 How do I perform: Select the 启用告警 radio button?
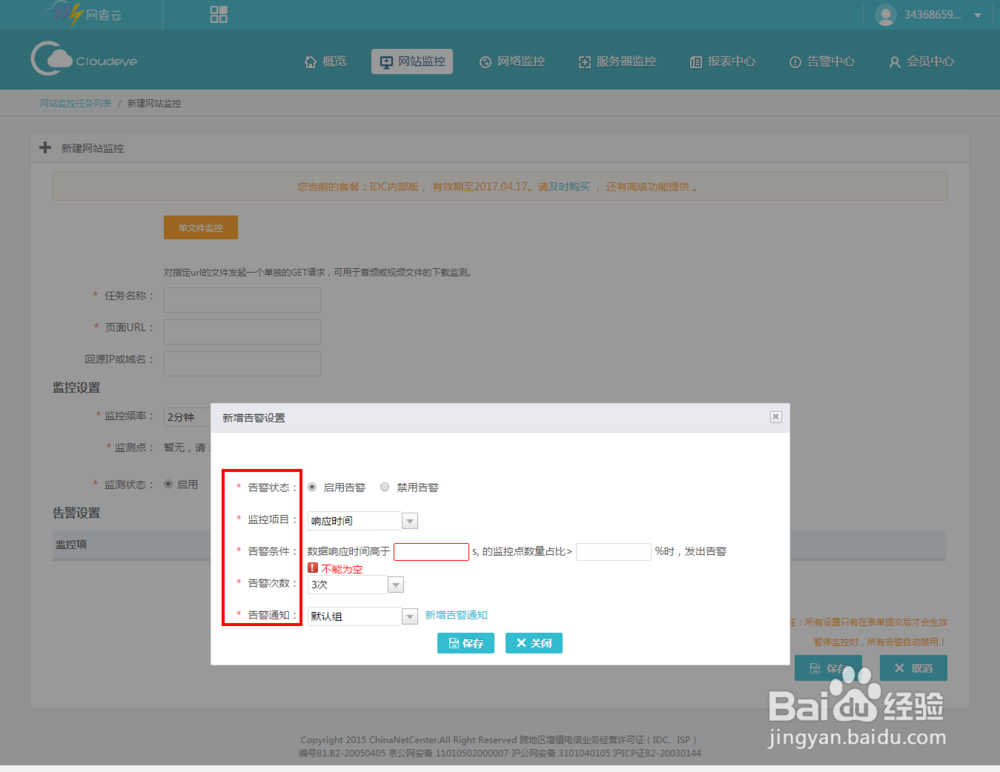[311, 487]
